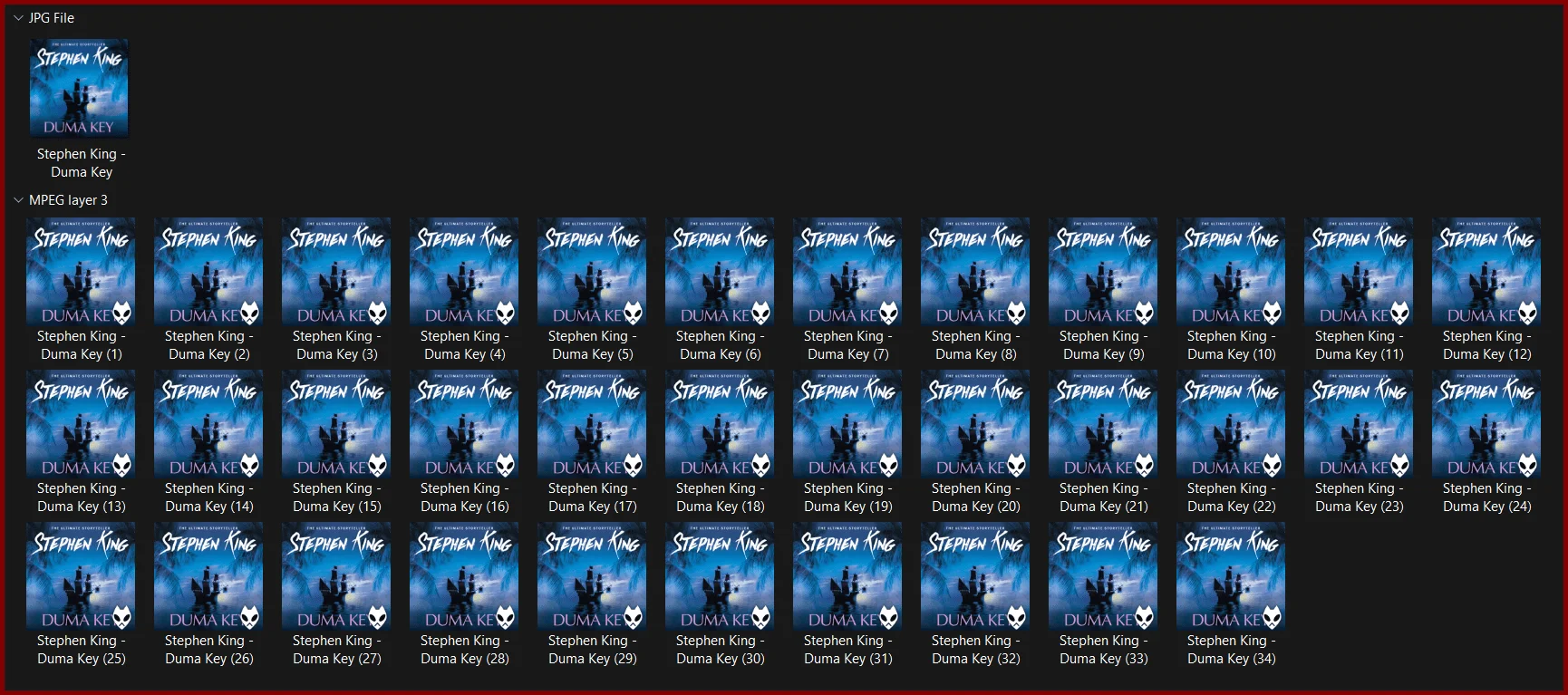This screenshot has width=1568, height=695.
Task: Select the Duma Key (12) MP3 file icon
Action: [1486, 272]
